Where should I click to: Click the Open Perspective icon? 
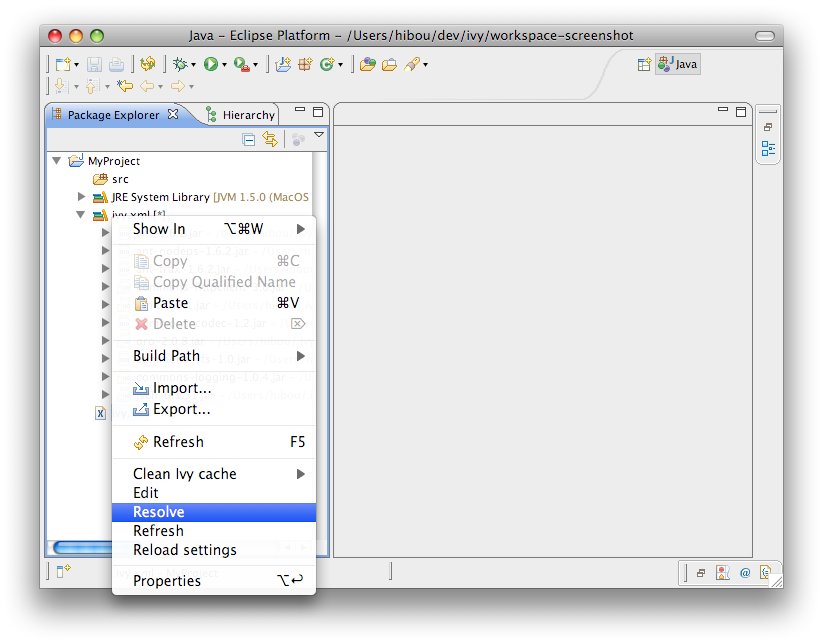tap(644, 64)
